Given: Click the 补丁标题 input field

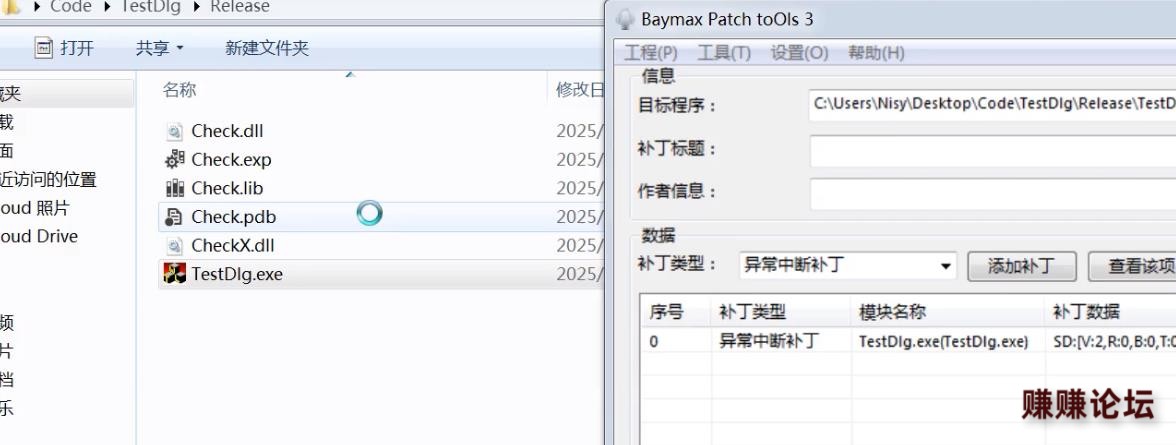Looking at the screenshot, I should click(x=992, y=151).
